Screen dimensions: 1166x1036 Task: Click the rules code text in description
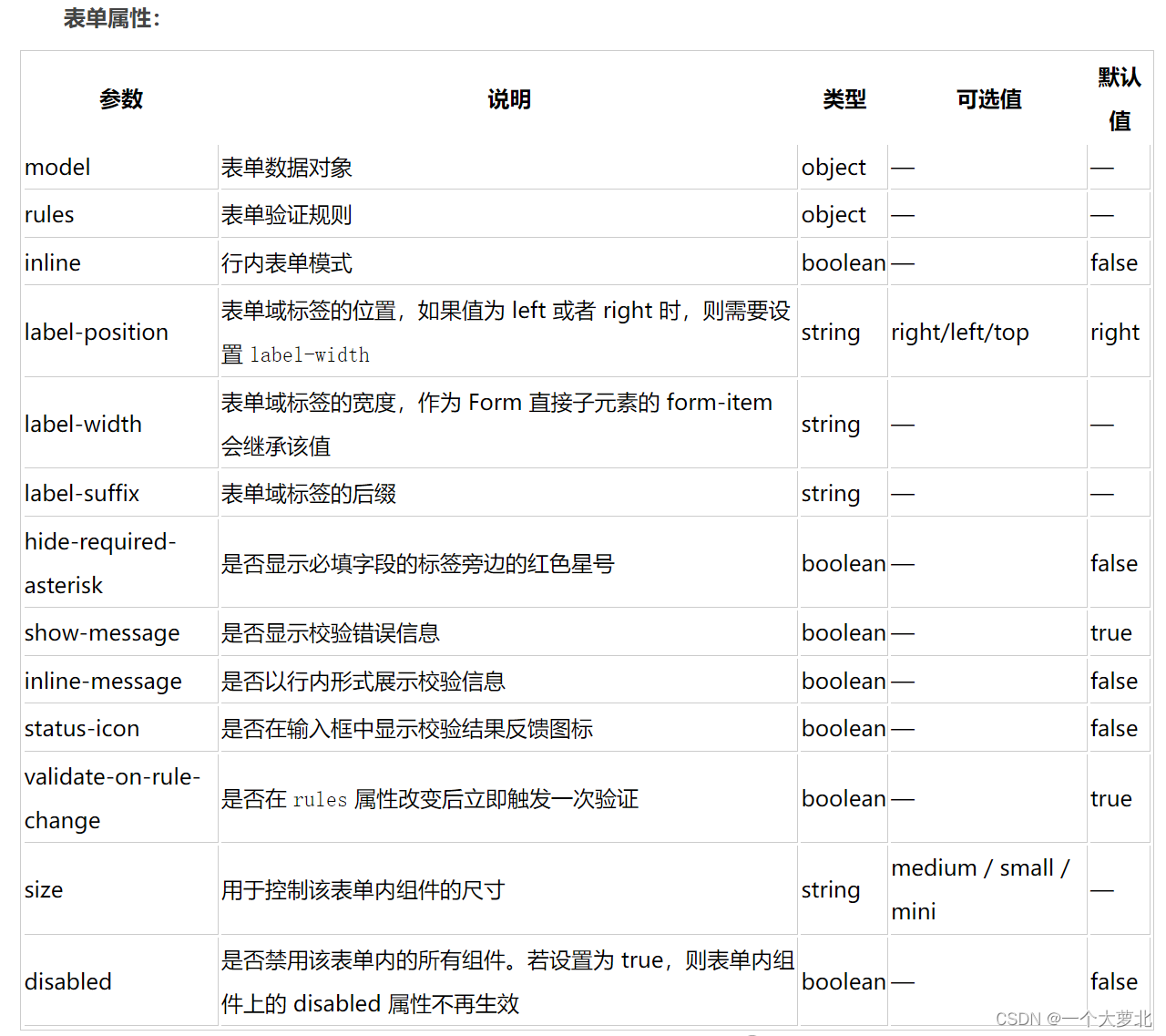[x=320, y=800]
